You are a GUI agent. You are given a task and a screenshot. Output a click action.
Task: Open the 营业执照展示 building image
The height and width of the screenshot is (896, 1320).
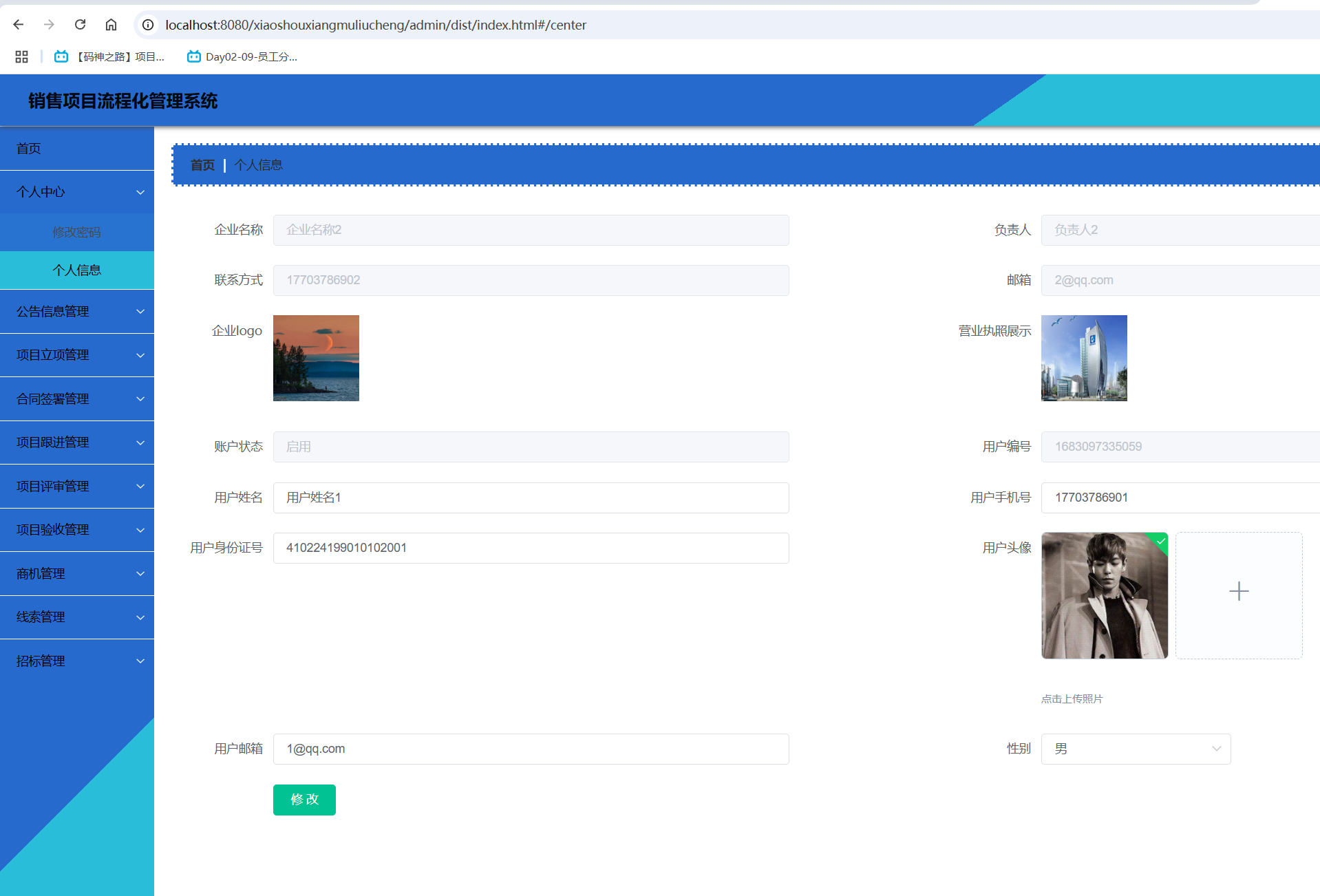pyautogui.click(x=1084, y=358)
